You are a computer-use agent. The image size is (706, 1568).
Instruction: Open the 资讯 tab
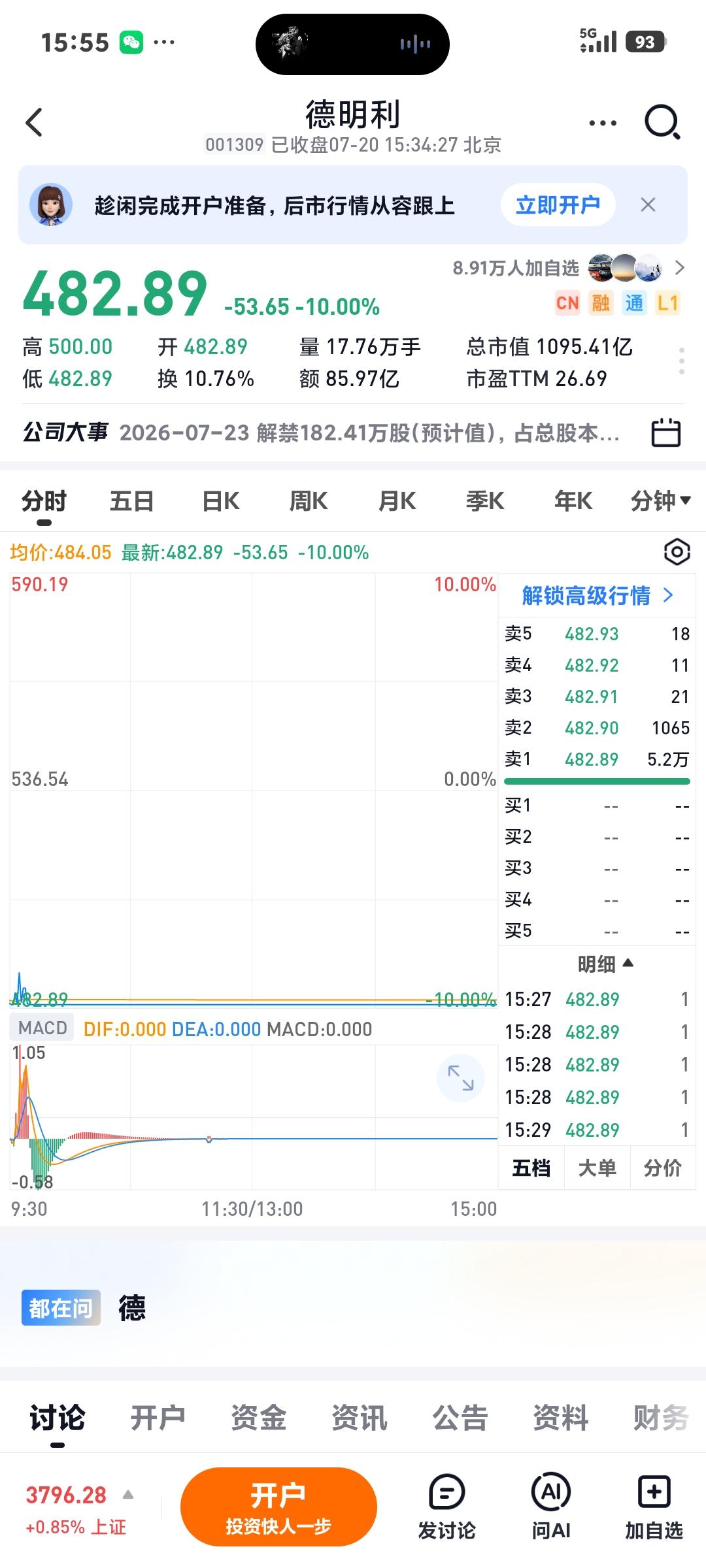[359, 1418]
